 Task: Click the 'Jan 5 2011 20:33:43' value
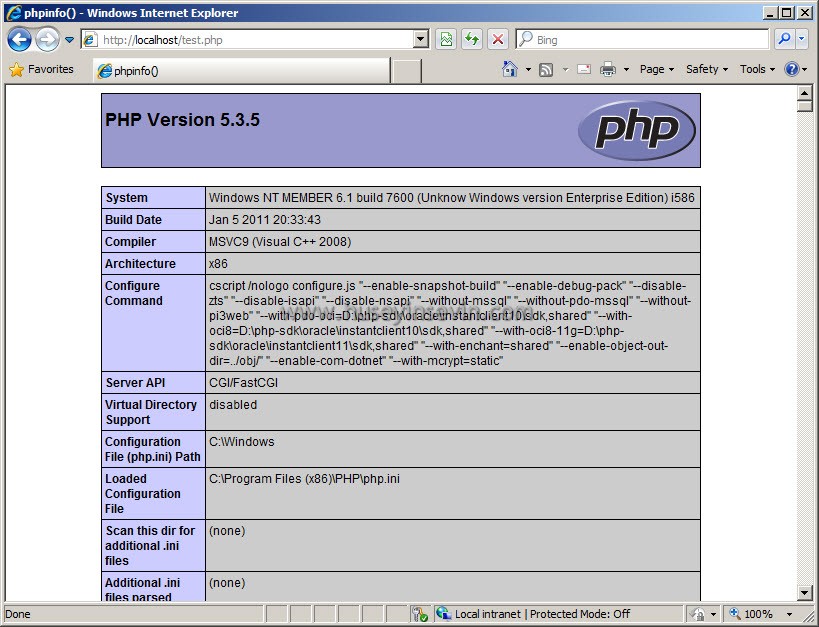coord(265,219)
